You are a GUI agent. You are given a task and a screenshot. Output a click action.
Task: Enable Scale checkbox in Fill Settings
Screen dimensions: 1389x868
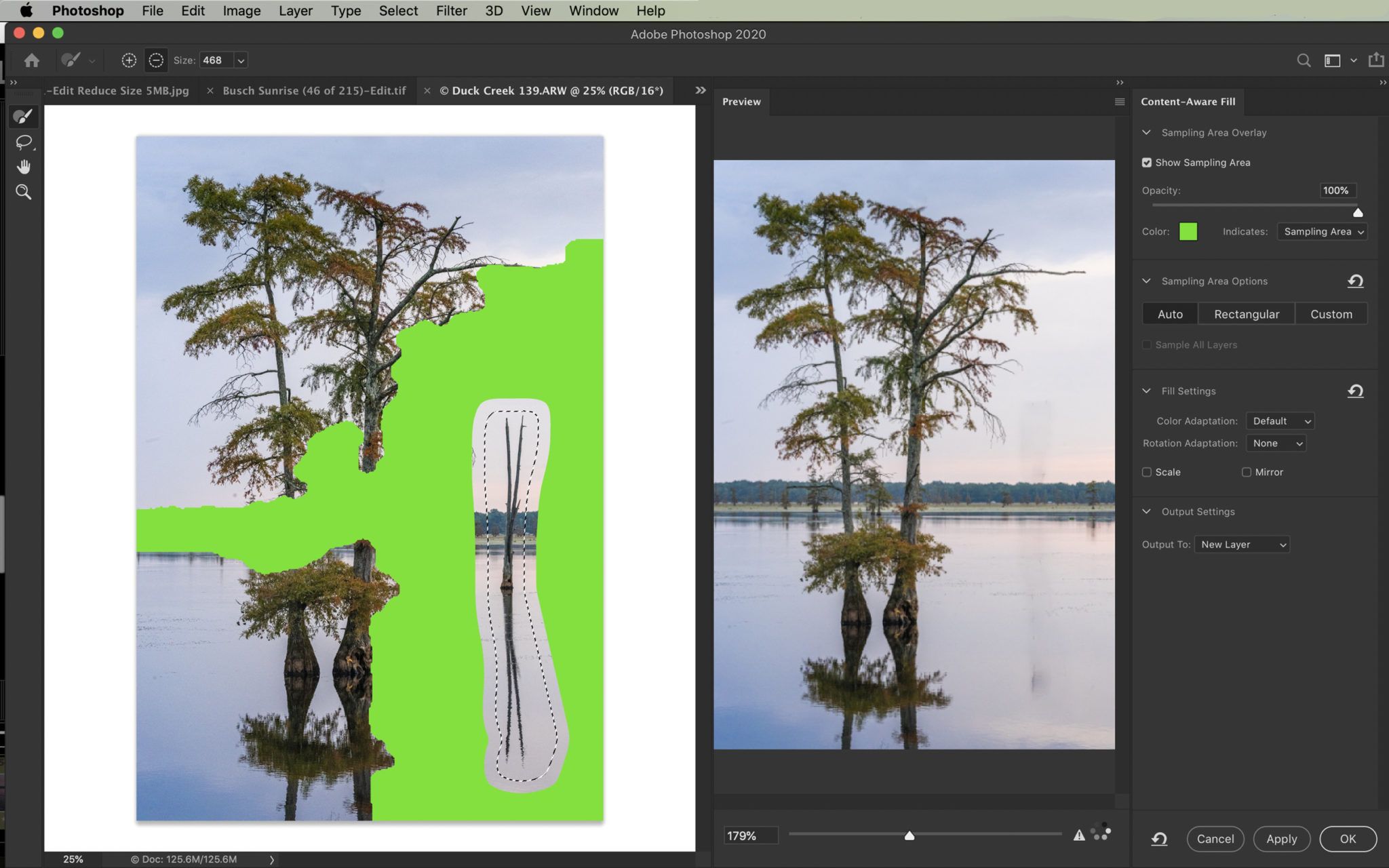click(1147, 472)
